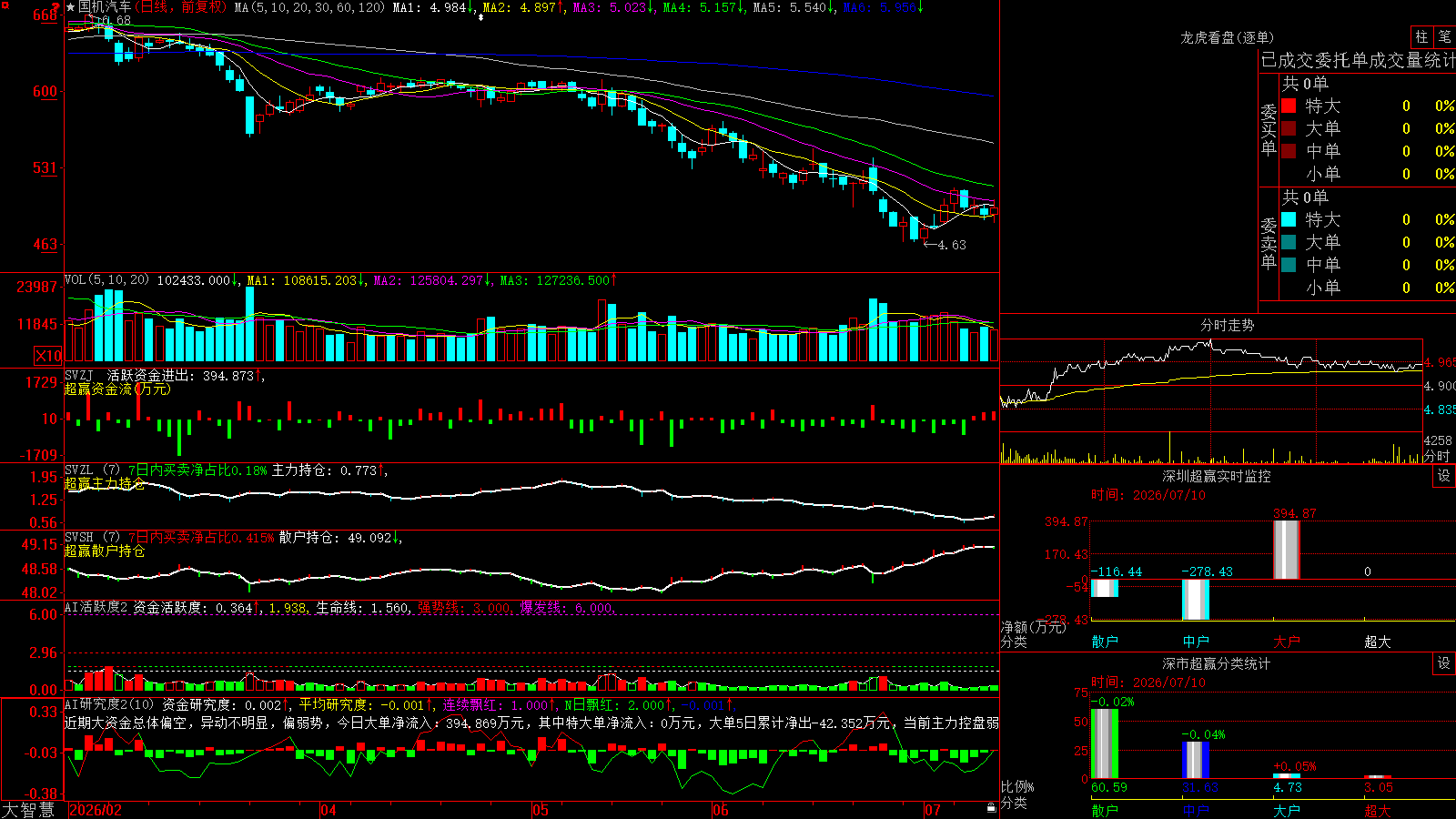Click the 日线, 前复权 period label

coord(181,7)
